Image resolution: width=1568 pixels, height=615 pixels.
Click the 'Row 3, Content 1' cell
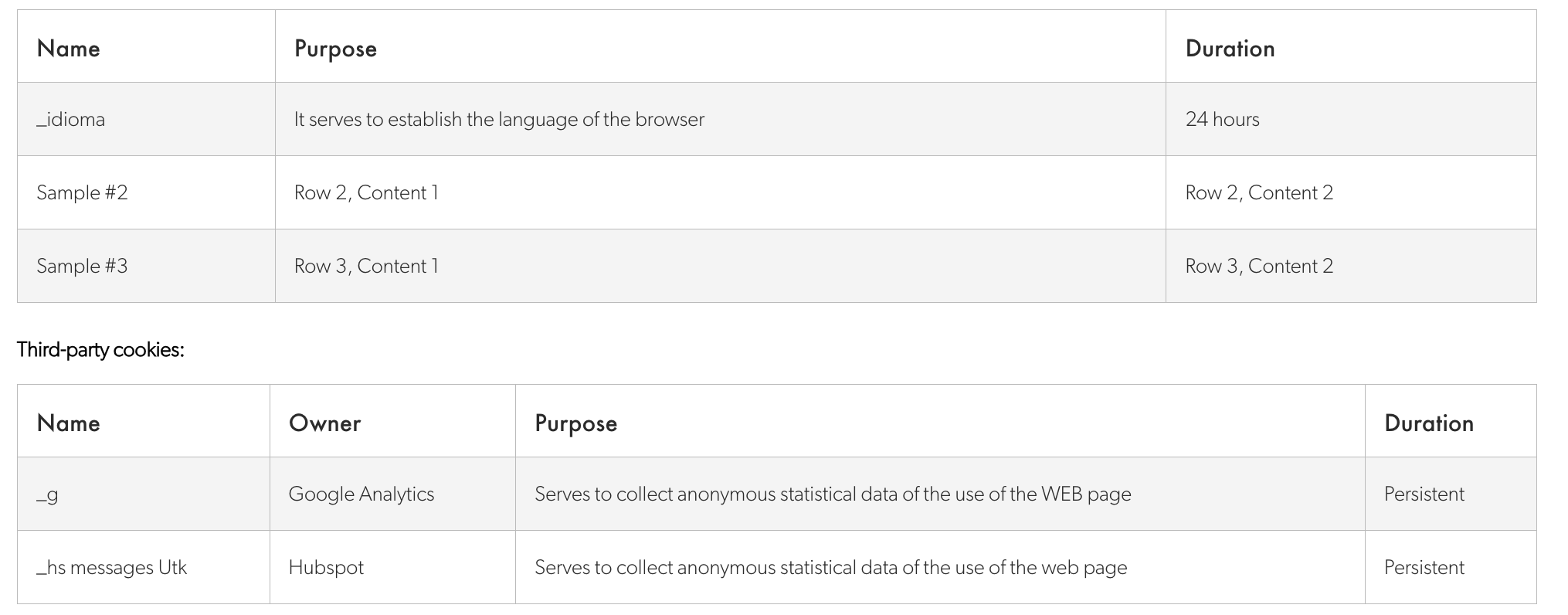coord(720,266)
